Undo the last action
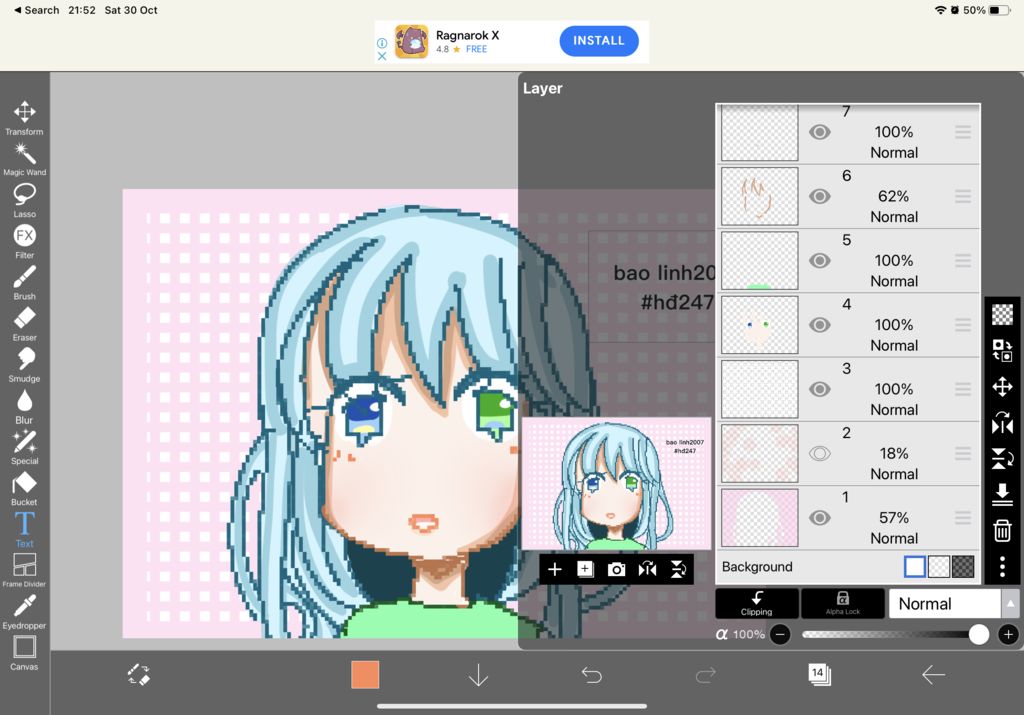This screenshot has width=1024, height=715. [x=592, y=675]
